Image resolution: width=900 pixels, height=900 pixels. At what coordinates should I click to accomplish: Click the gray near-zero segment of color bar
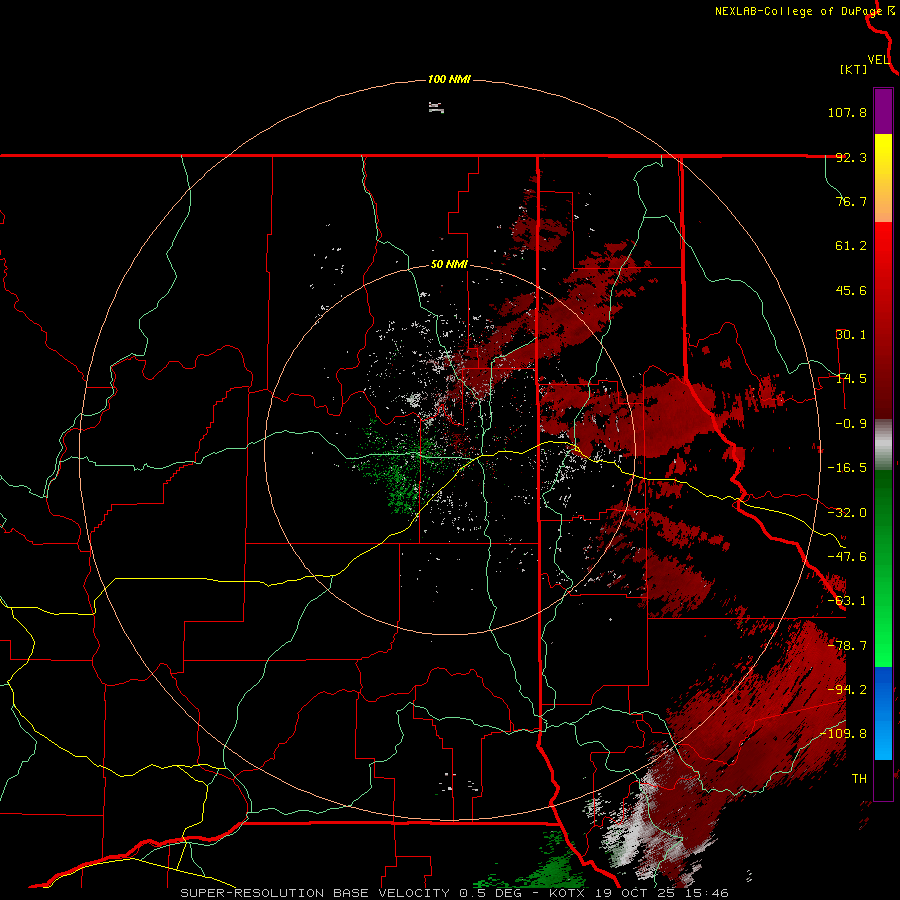883,445
